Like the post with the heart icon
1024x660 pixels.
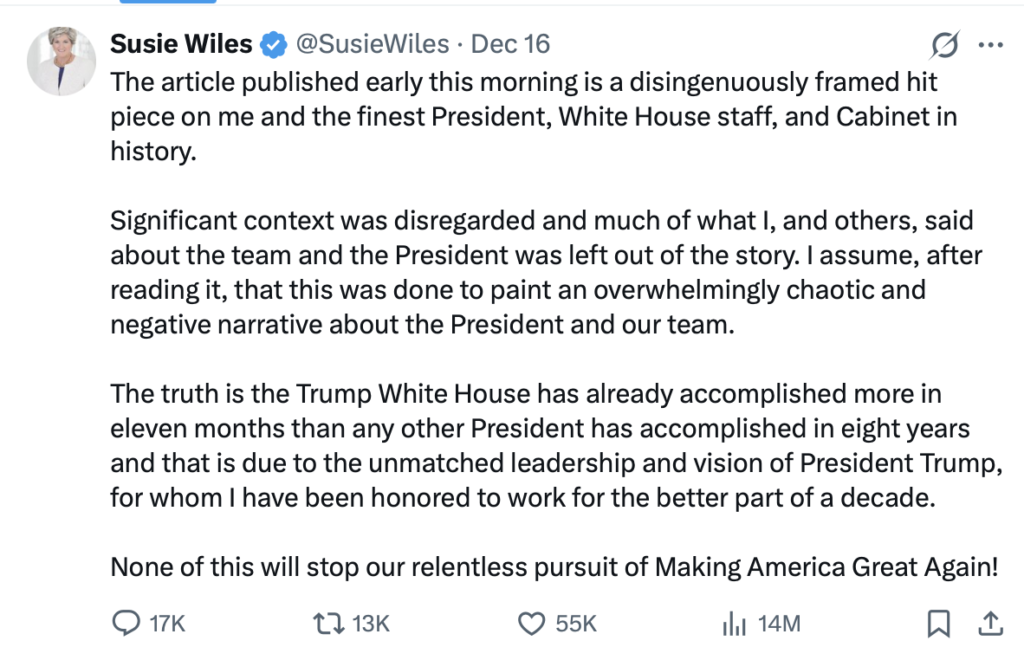[x=531, y=624]
